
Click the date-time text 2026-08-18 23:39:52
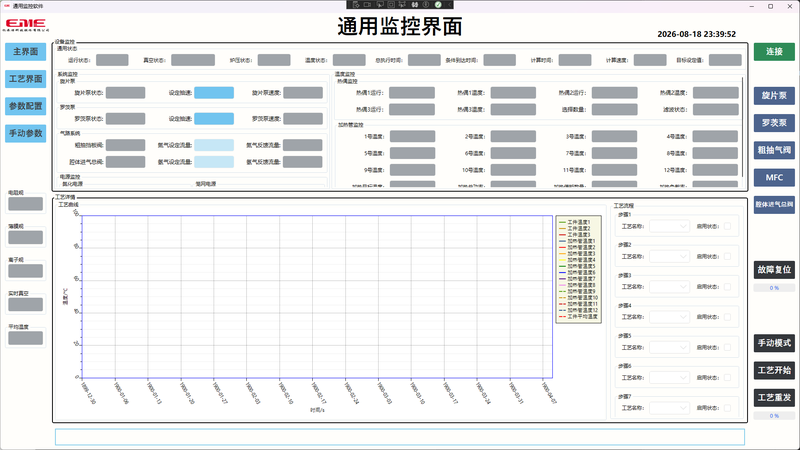(696, 34)
